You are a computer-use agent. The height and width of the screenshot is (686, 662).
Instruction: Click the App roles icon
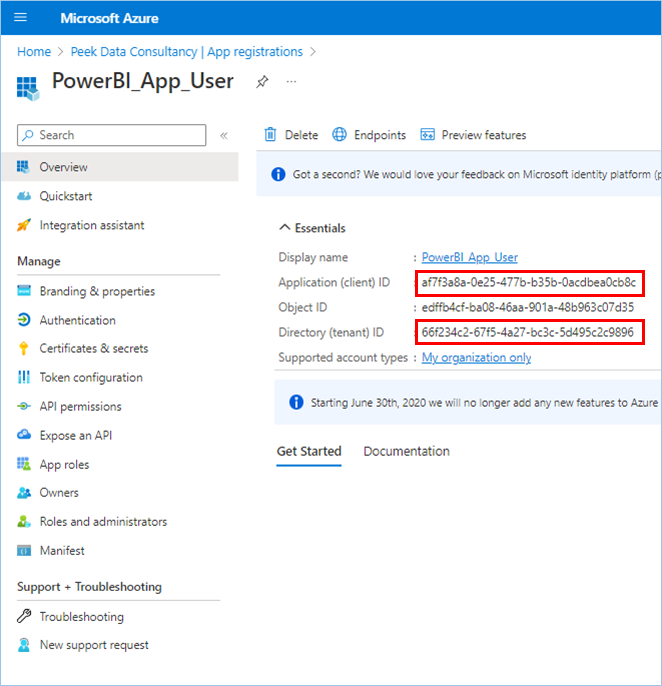(24, 464)
